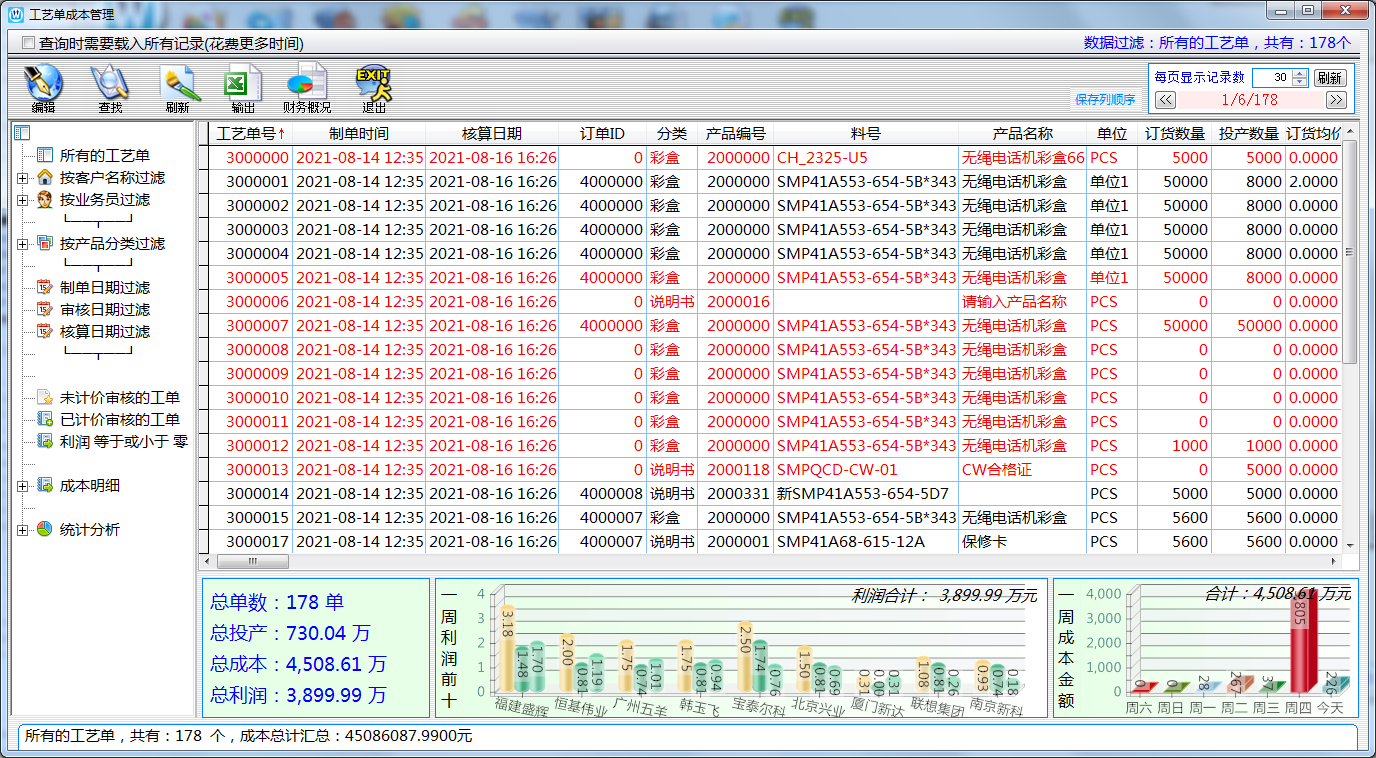Click the calendar icon by 核算日期过滤
The image size is (1376, 758).
[x=44, y=331]
